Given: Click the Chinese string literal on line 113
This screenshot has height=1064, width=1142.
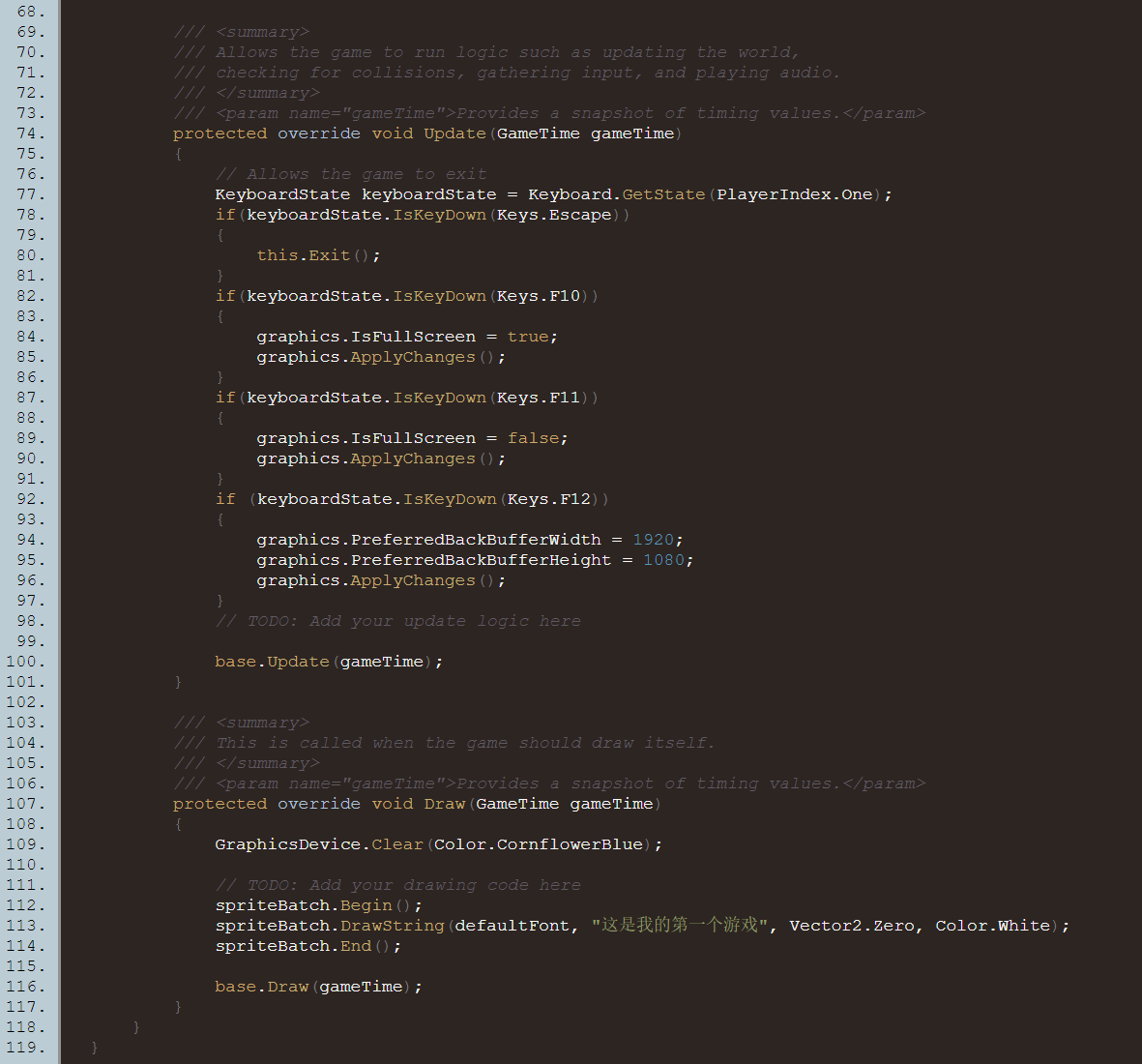Looking at the screenshot, I should tap(680, 925).
